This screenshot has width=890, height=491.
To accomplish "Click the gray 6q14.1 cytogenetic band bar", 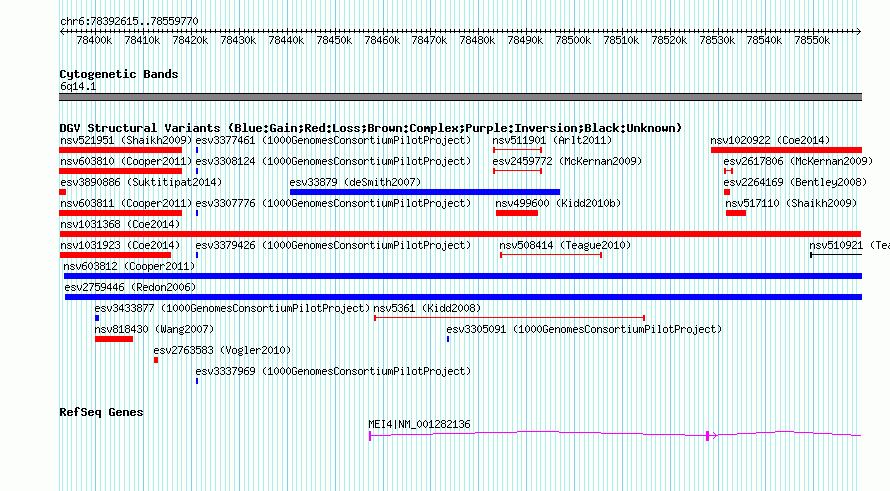I will coord(460,97).
